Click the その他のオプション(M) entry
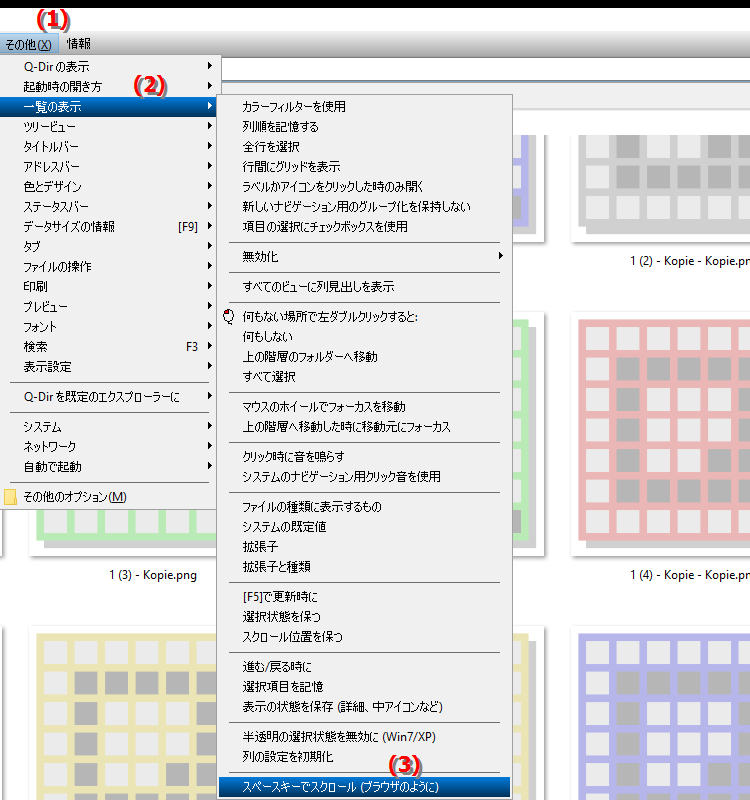The image size is (750, 800). pos(110,496)
